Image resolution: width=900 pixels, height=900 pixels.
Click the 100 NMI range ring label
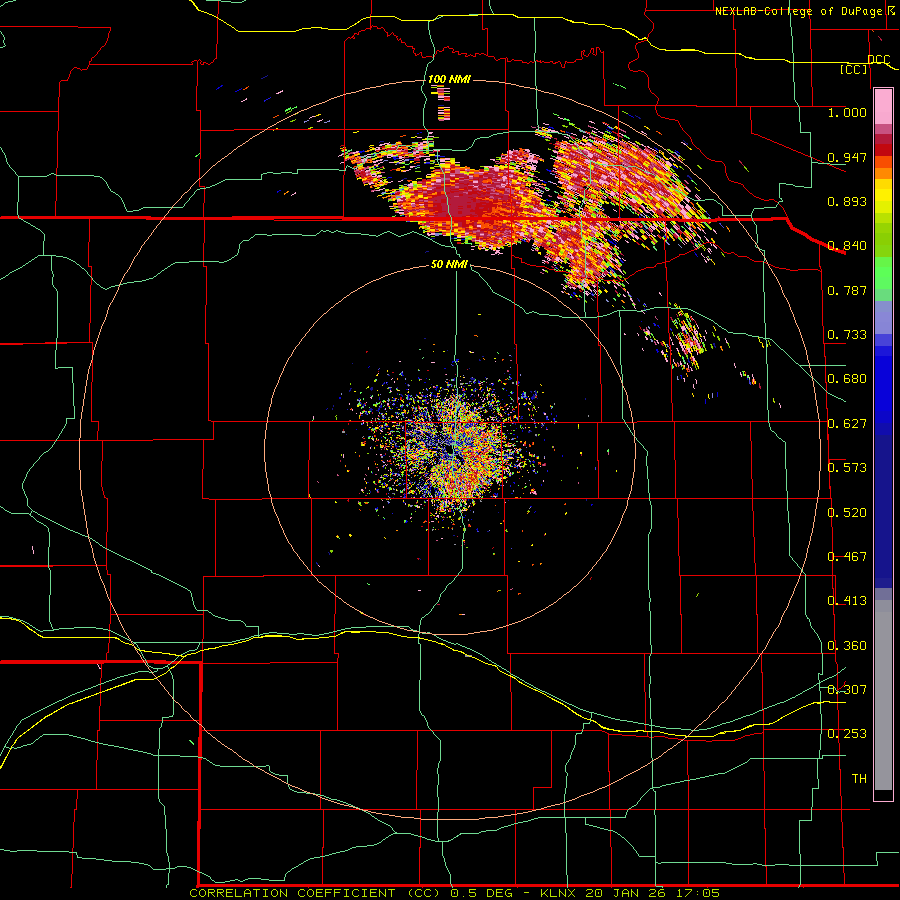(449, 79)
